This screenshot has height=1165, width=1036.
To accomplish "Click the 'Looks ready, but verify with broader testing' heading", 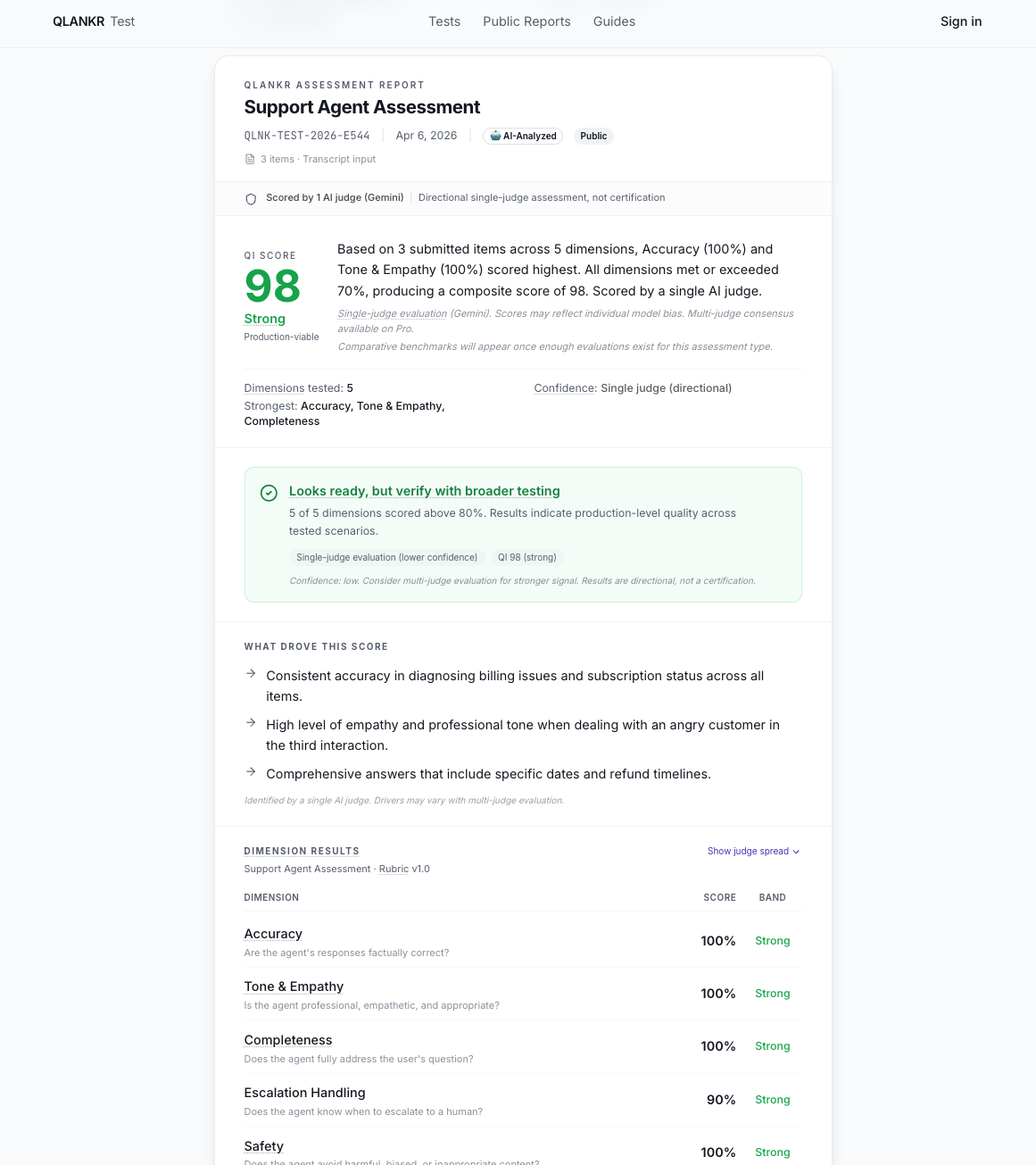I will [424, 491].
